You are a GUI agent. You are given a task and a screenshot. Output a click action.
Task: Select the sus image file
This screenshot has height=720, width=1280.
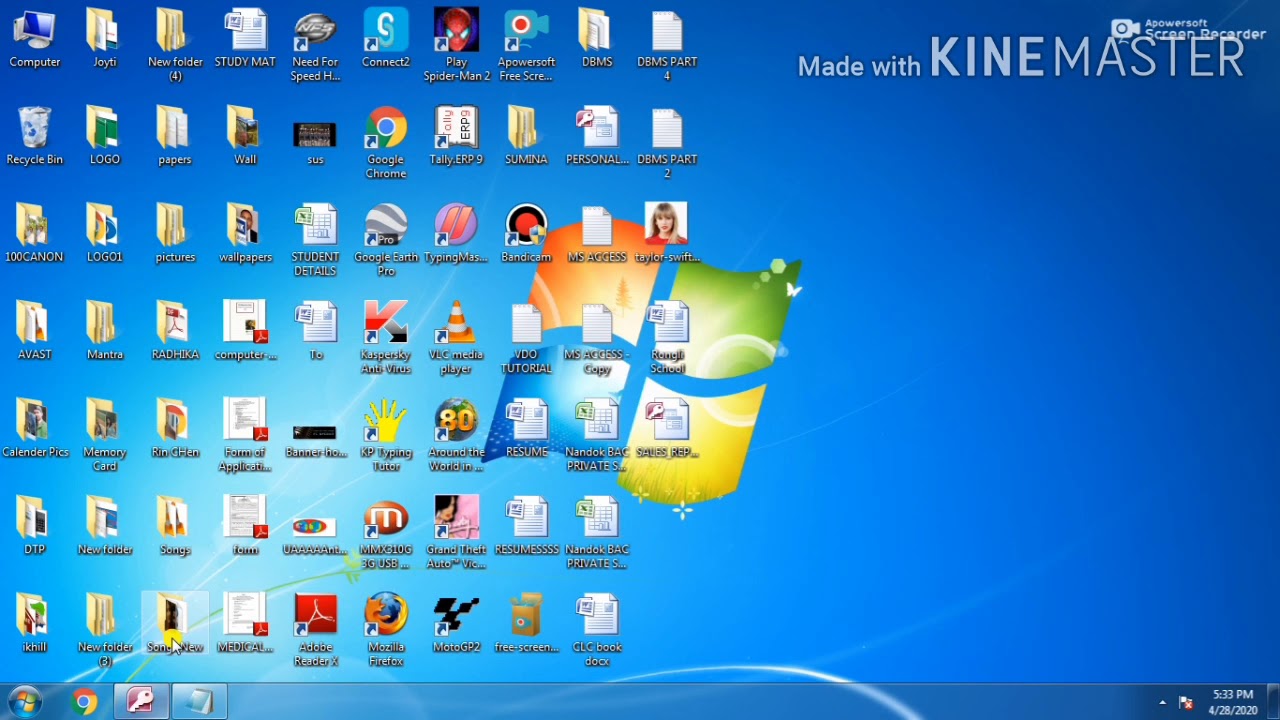coord(316,141)
